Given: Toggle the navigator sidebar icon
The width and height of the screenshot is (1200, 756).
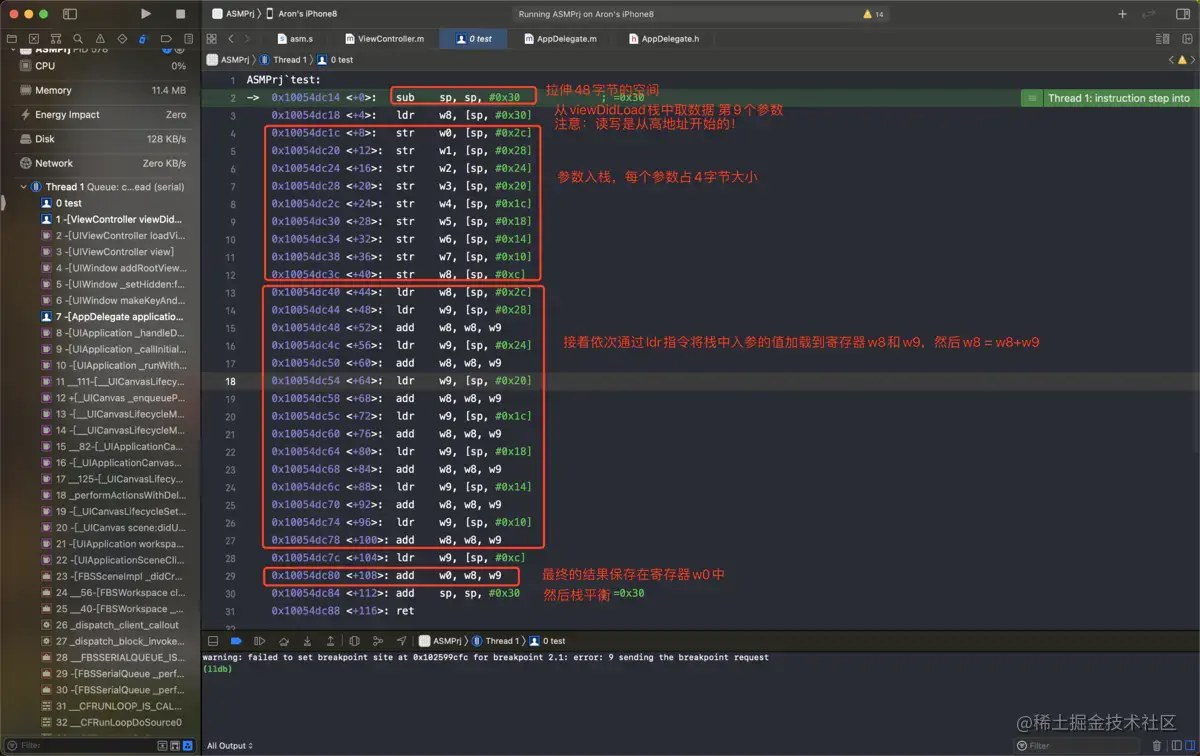Looking at the screenshot, I should [x=70, y=14].
